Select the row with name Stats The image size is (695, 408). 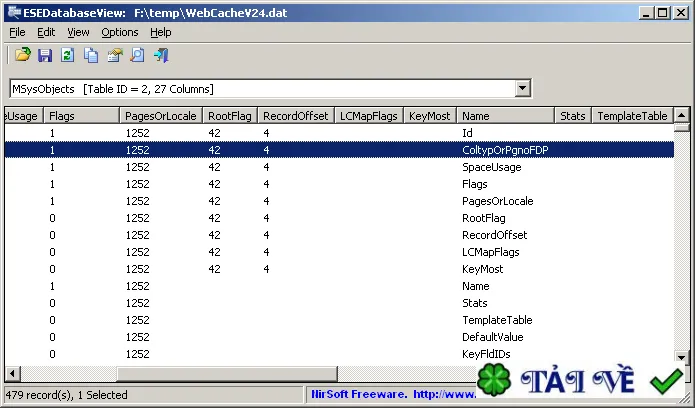click(339, 303)
